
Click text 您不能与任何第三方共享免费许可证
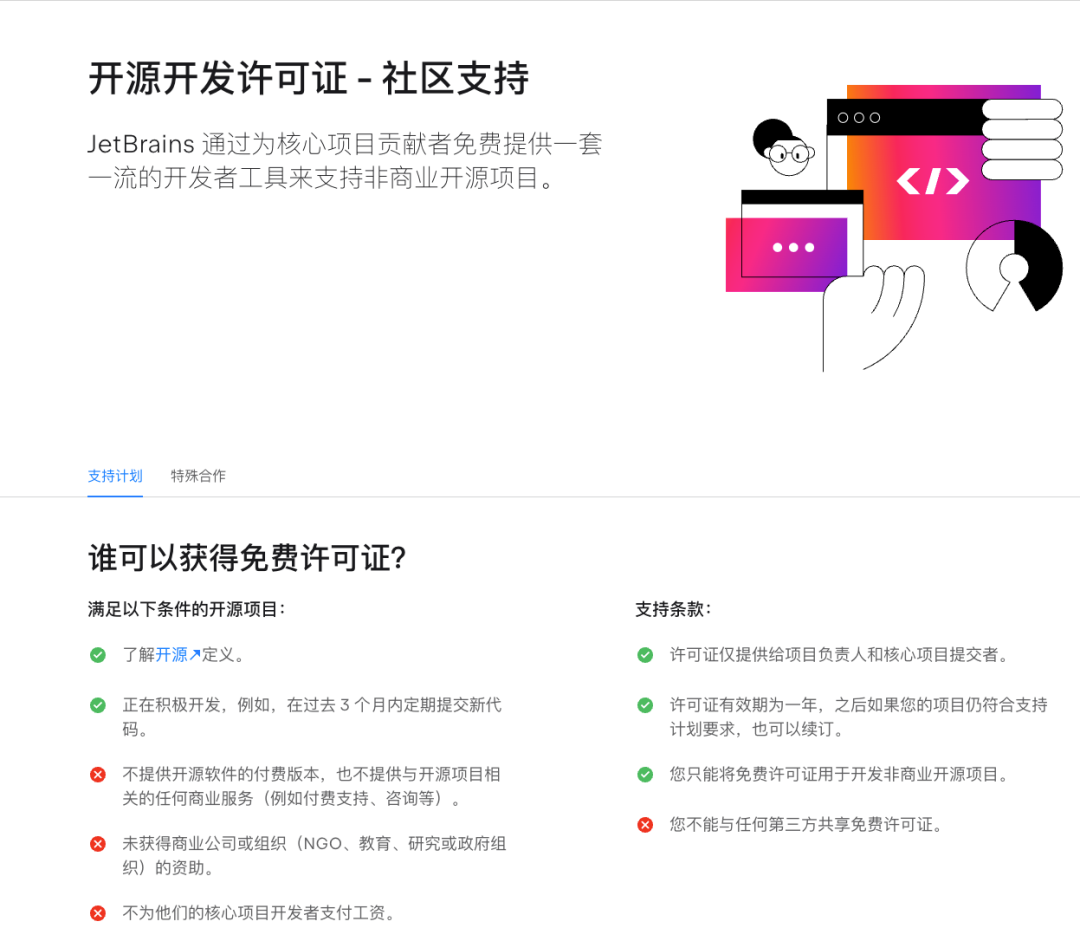point(807,825)
